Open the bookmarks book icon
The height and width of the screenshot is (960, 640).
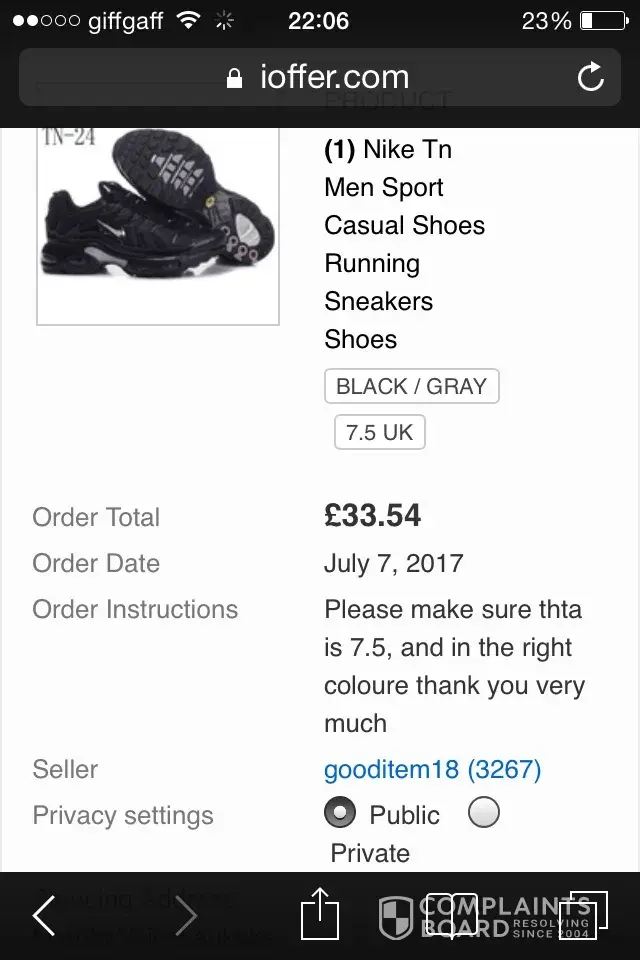click(x=452, y=915)
